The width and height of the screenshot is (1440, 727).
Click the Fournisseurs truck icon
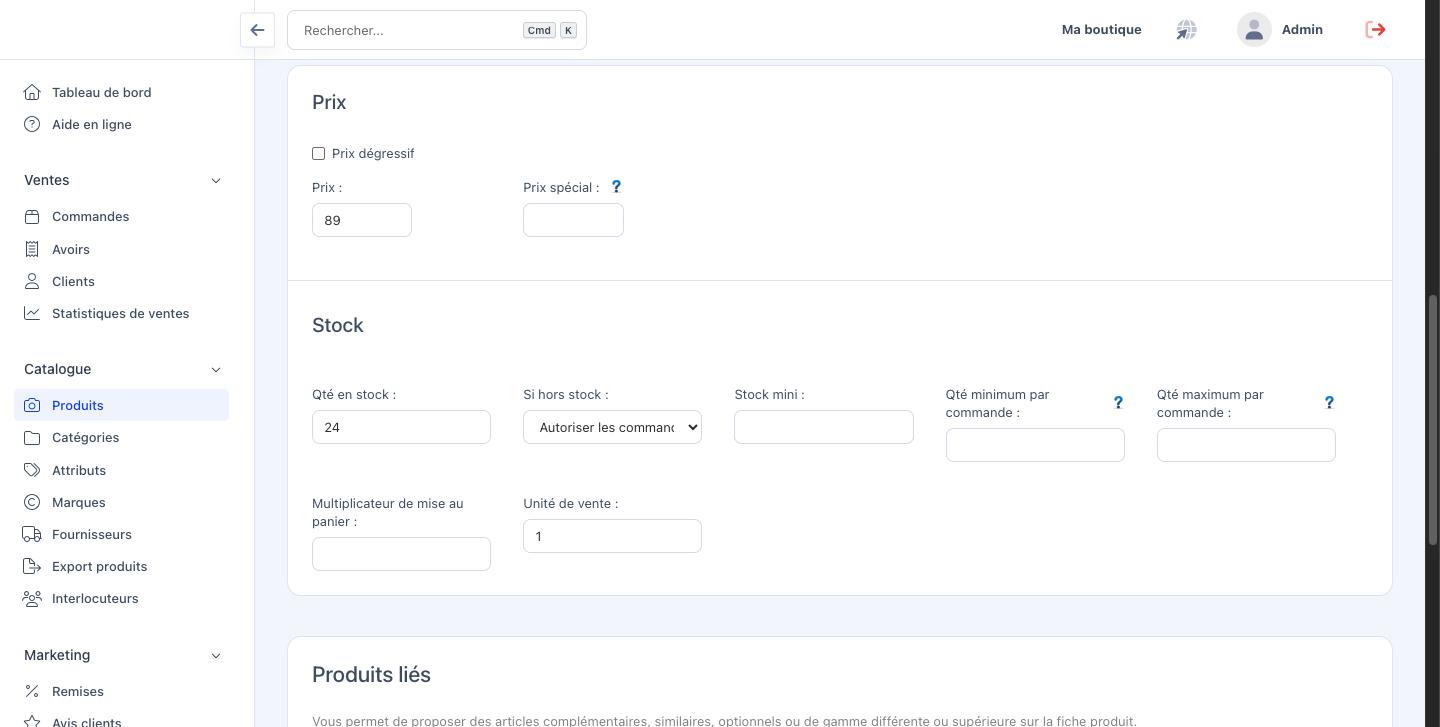point(32,534)
